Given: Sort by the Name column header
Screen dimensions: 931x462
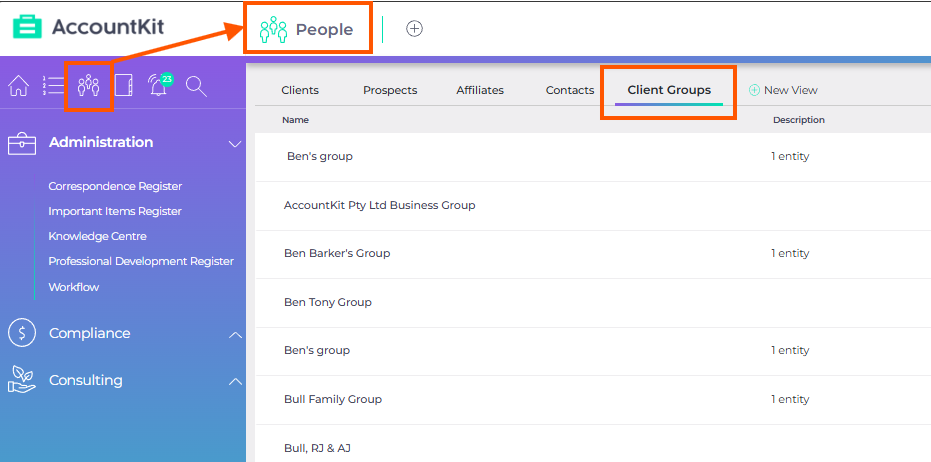Looking at the screenshot, I should (x=296, y=120).
